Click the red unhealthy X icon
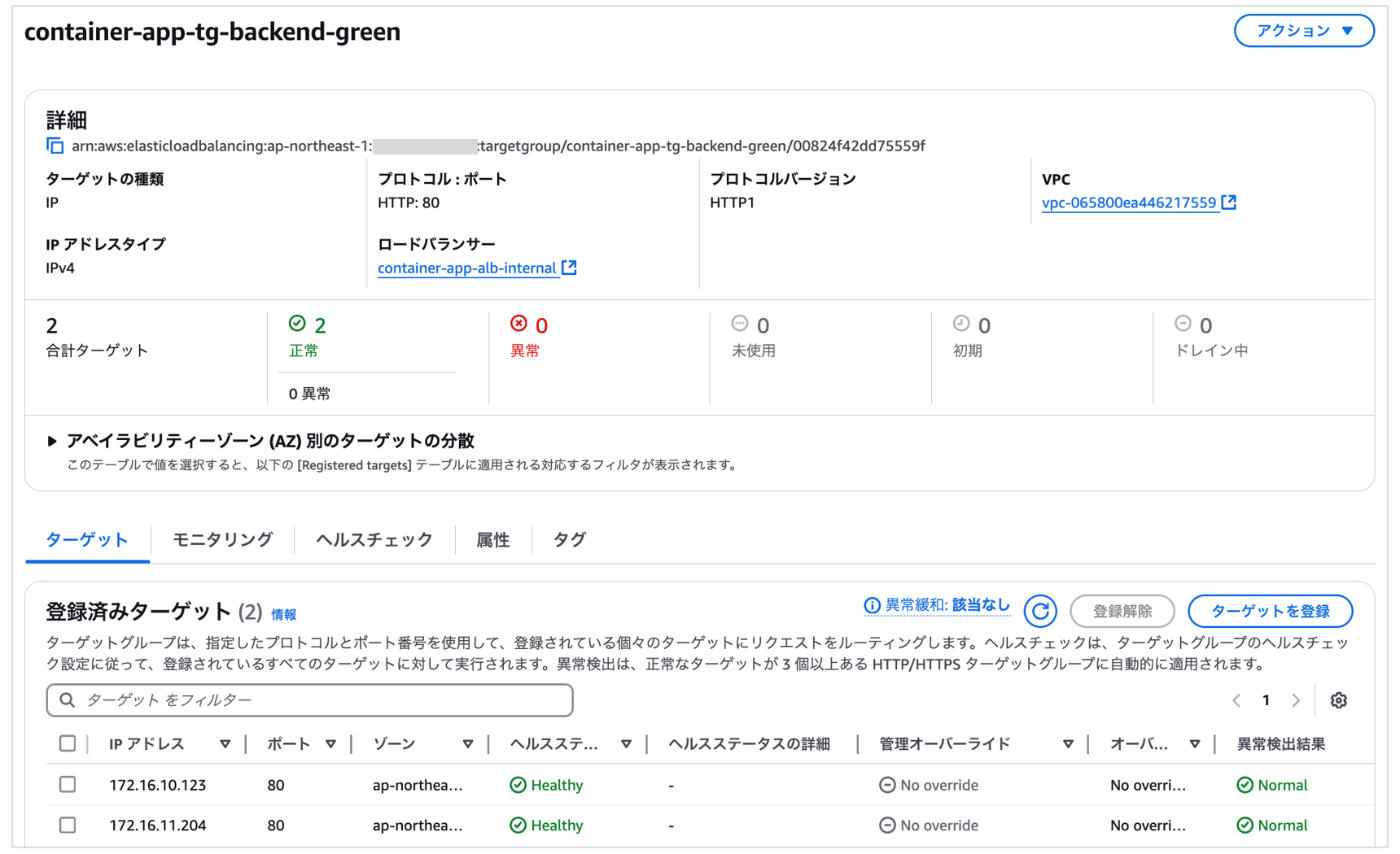1400x854 pixels. tap(518, 323)
